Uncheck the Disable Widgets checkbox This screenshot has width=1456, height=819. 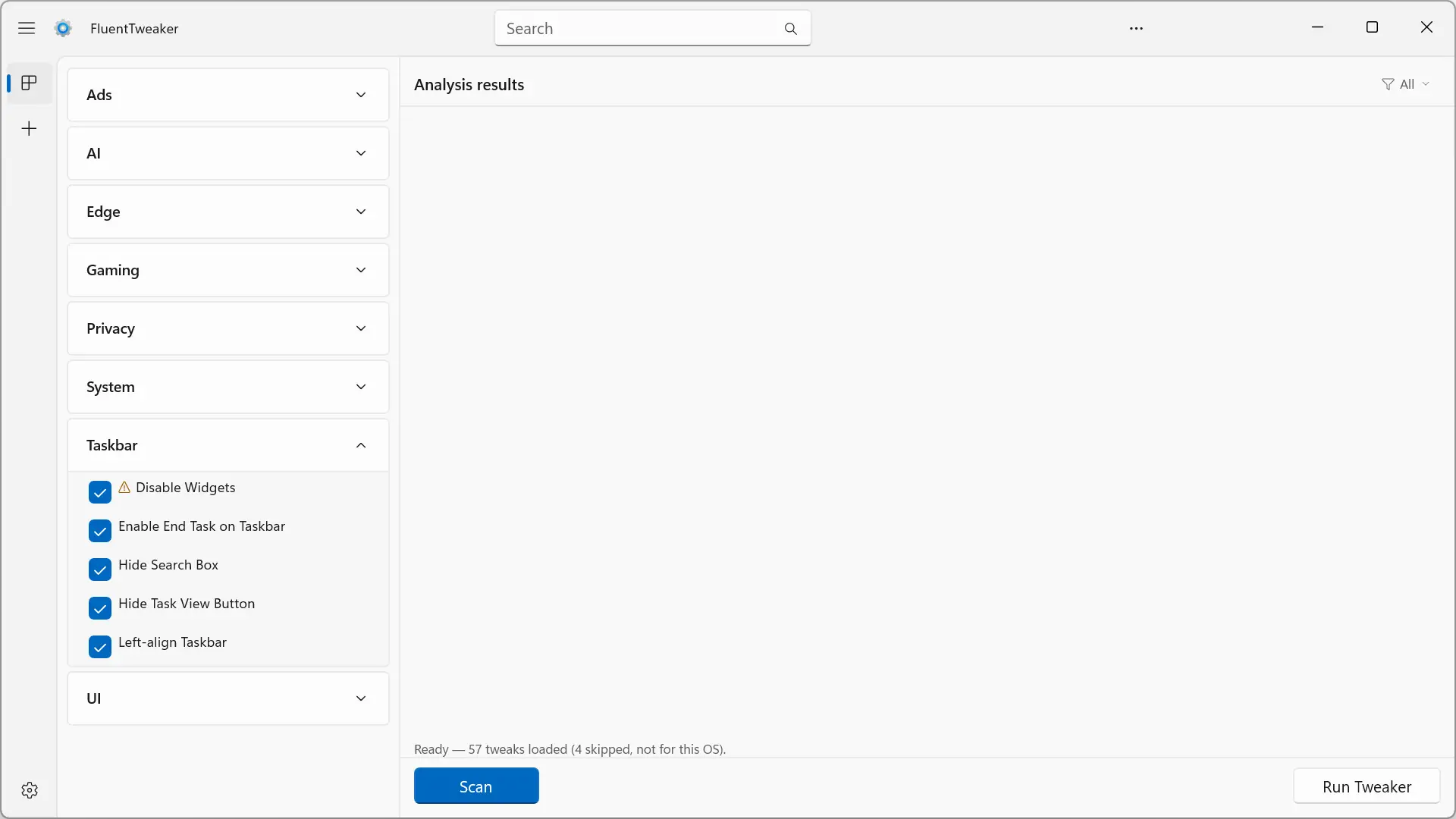[100, 492]
